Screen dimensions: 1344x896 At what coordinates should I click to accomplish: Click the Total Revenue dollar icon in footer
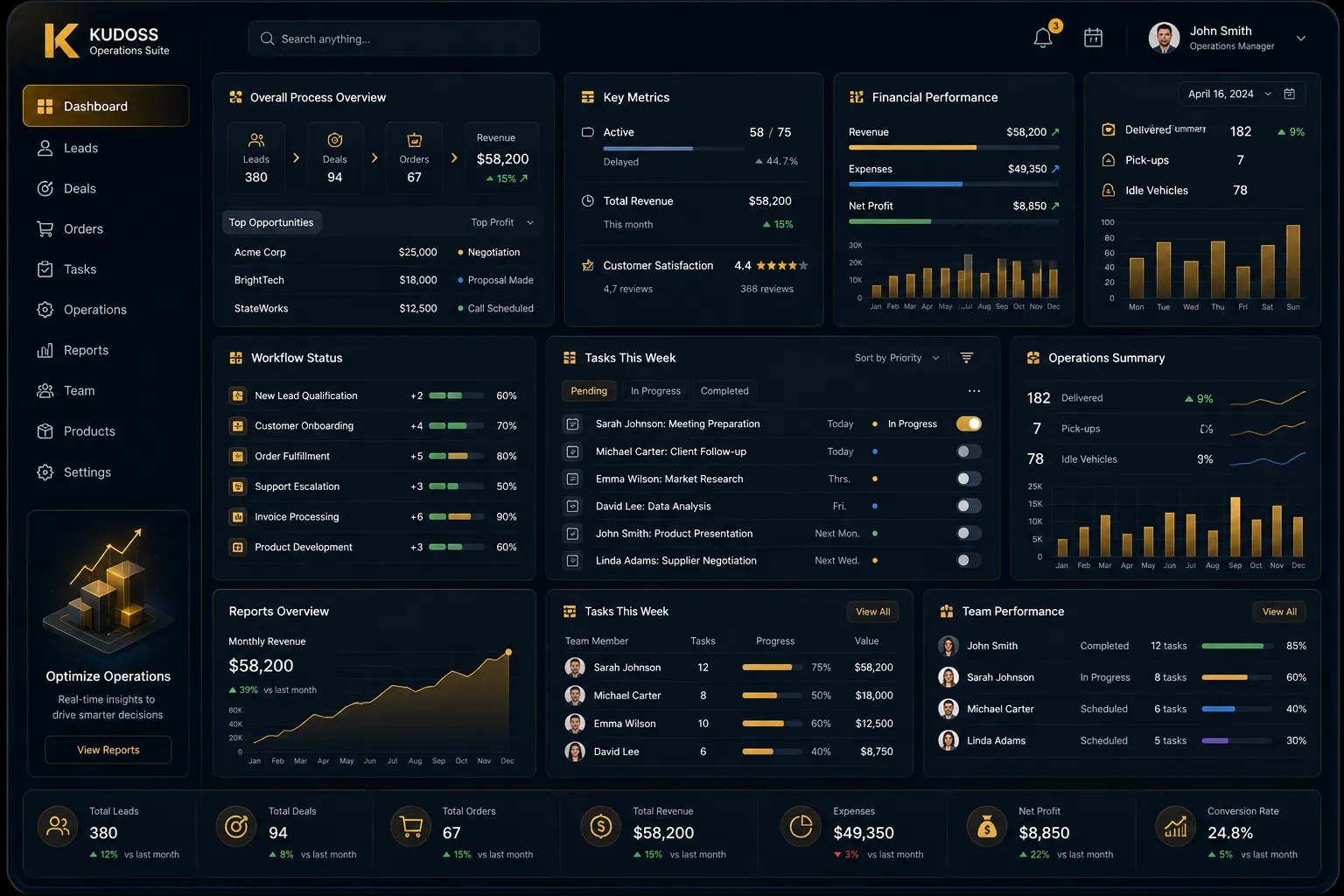[x=600, y=826]
